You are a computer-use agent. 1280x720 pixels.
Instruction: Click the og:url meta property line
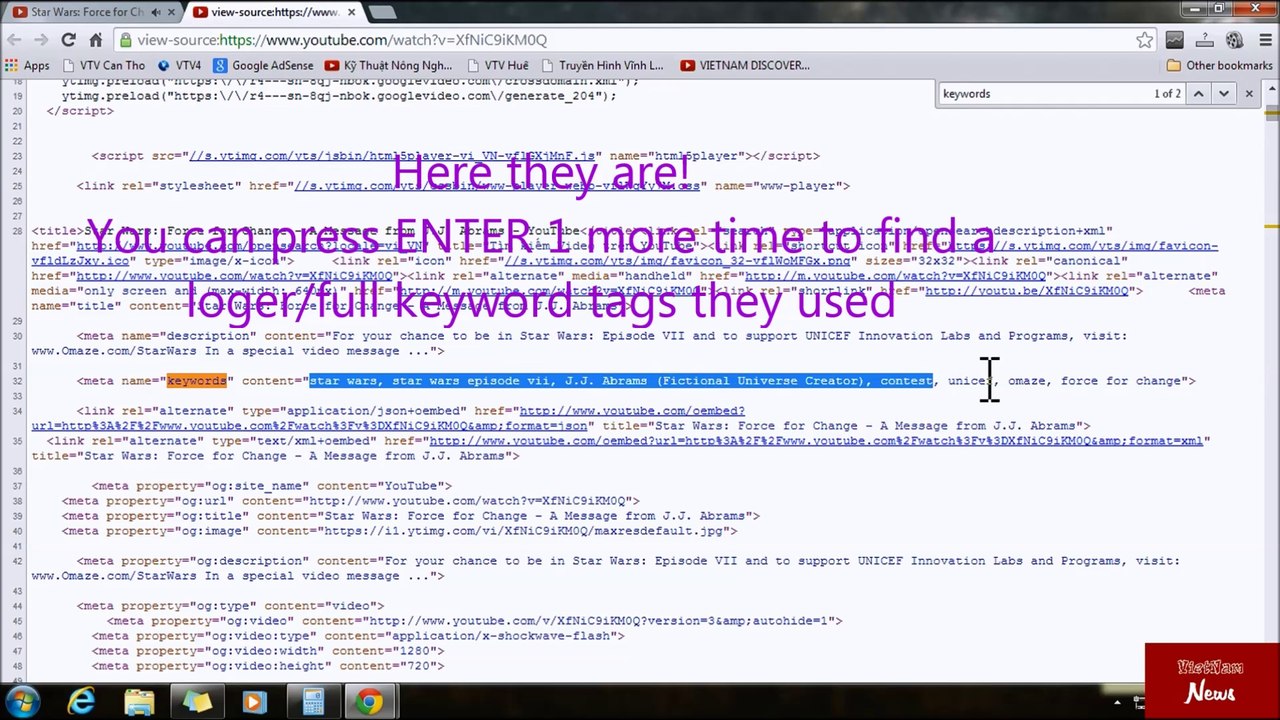pos(350,501)
